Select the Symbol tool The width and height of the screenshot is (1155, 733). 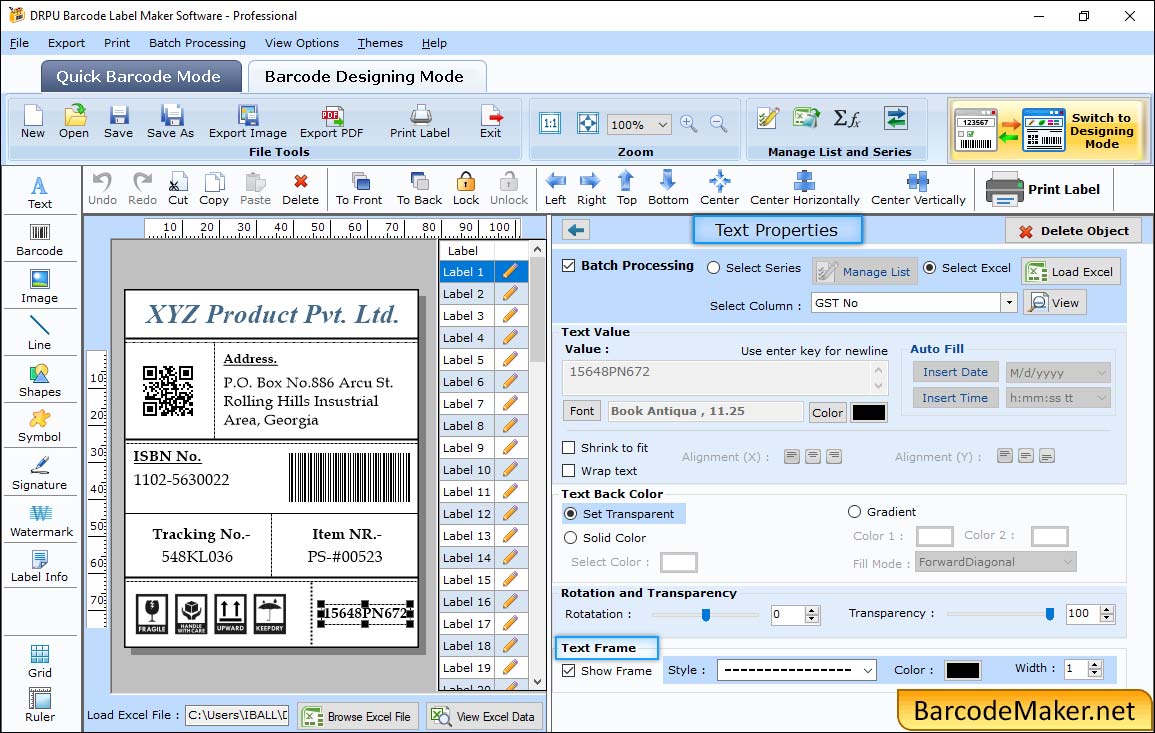click(40, 426)
